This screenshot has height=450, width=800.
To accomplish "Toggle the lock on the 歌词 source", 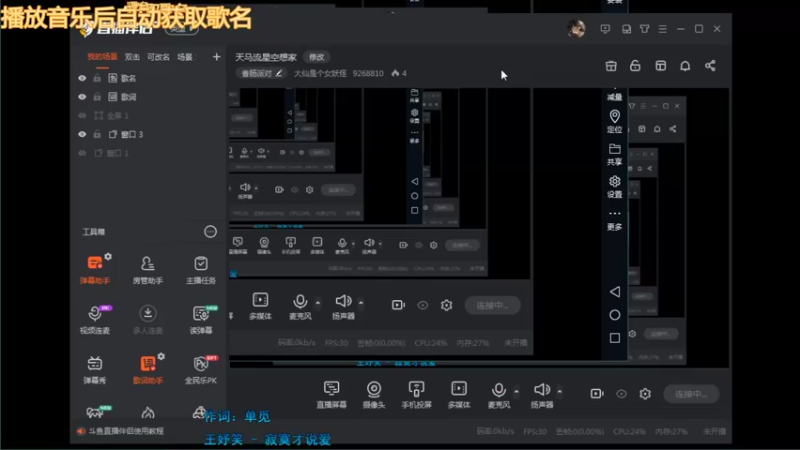I will click(97, 97).
